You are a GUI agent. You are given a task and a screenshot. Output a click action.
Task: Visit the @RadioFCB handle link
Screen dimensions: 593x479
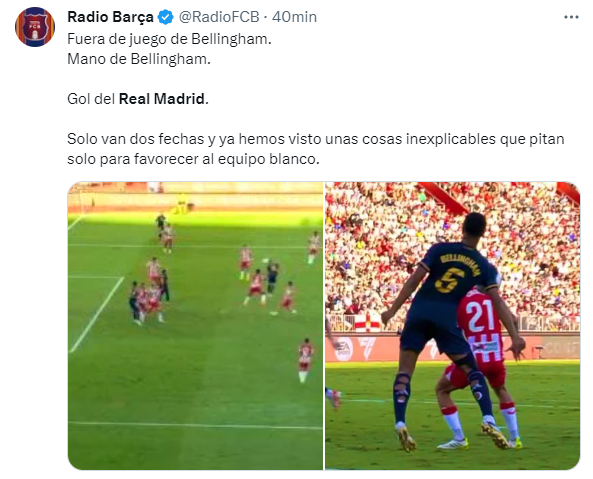(219, 17)
